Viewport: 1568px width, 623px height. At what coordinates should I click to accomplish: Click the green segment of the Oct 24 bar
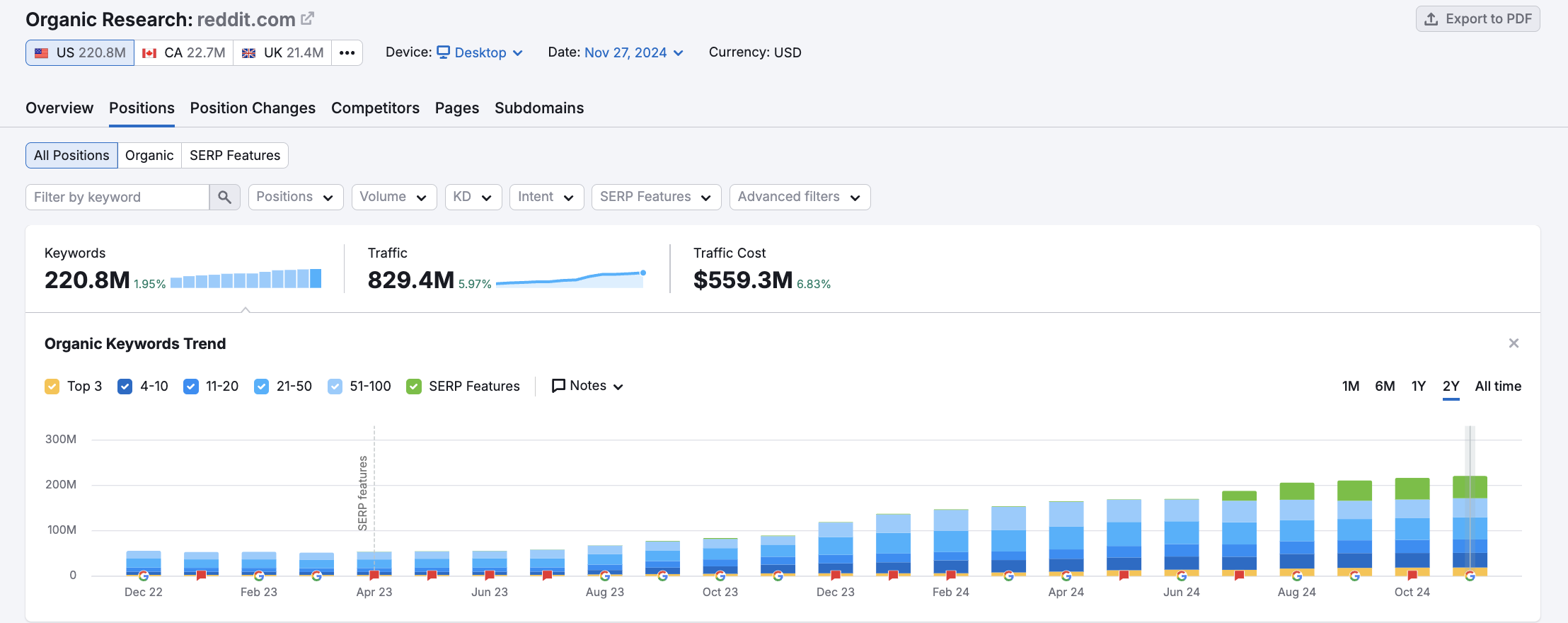click(x=1412, y=488)
